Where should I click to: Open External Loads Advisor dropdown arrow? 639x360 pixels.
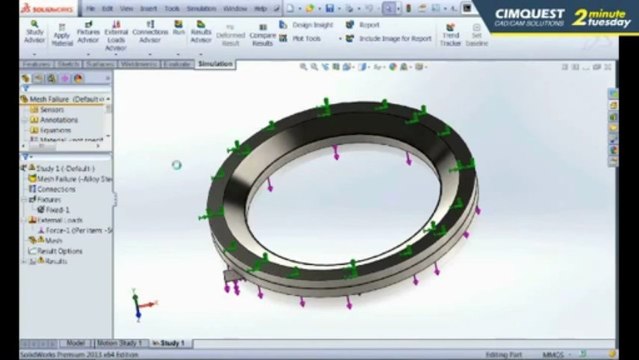(116, 54)
